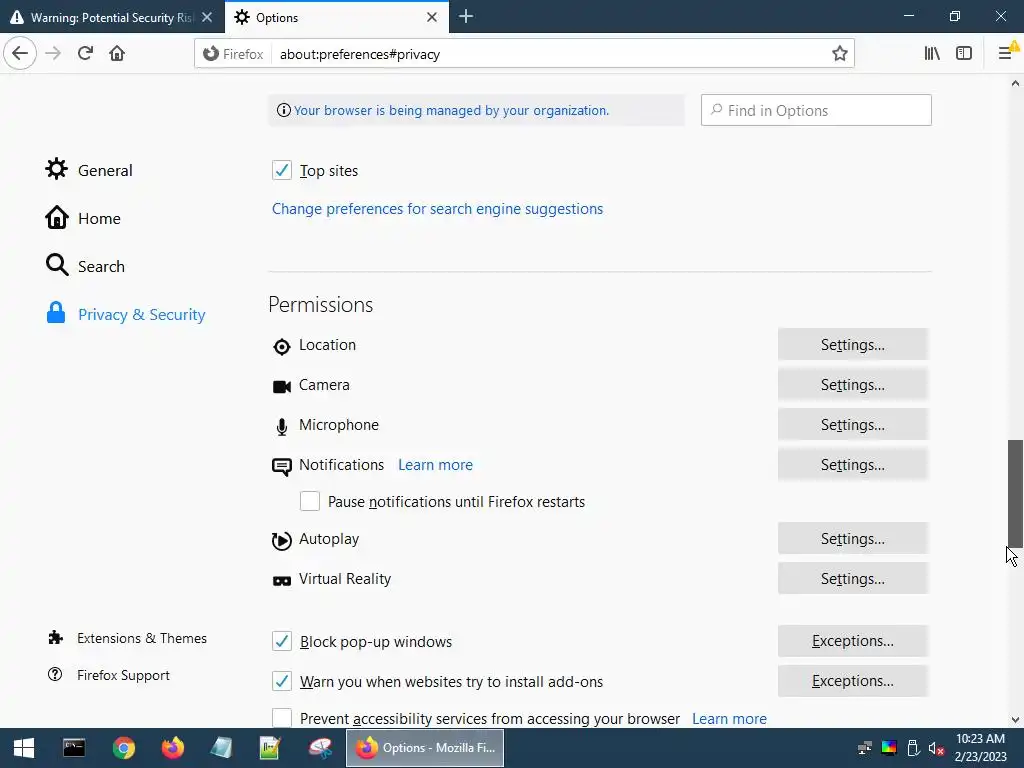Open Exceptions for Block pop-up windows

(x=852, y=641)
